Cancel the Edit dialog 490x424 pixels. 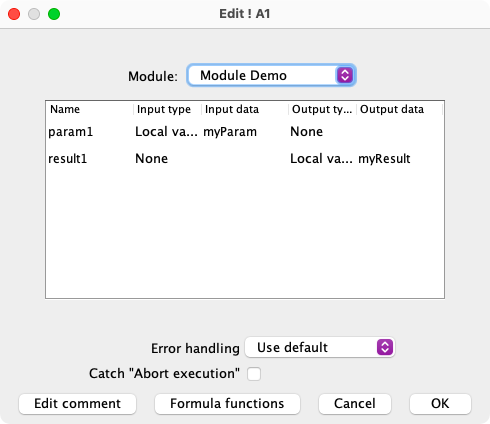click(x=355, y=404)
